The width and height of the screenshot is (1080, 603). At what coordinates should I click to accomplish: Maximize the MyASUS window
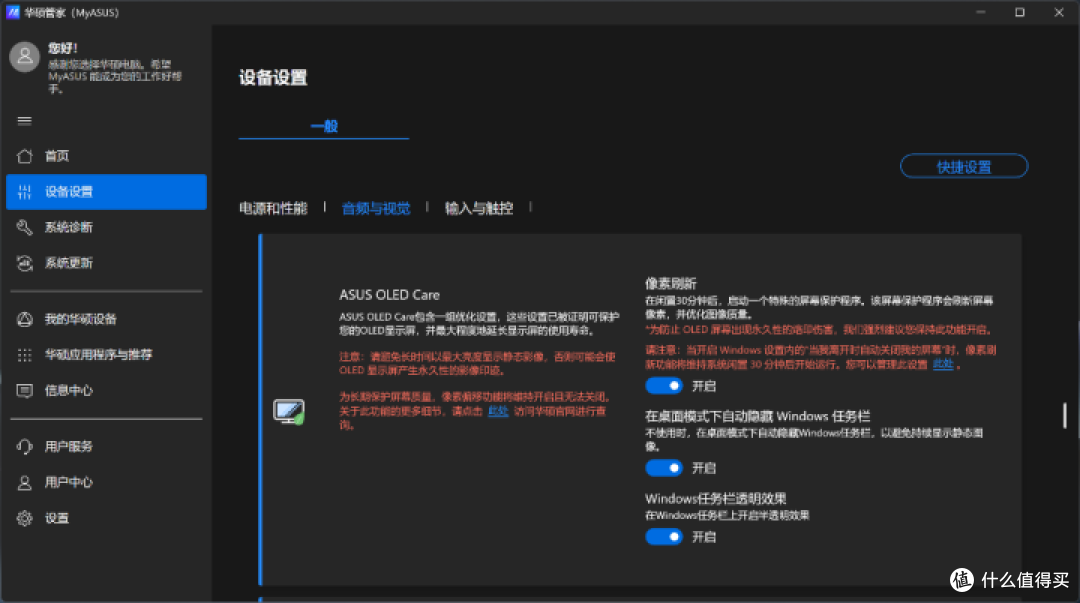1019,12
